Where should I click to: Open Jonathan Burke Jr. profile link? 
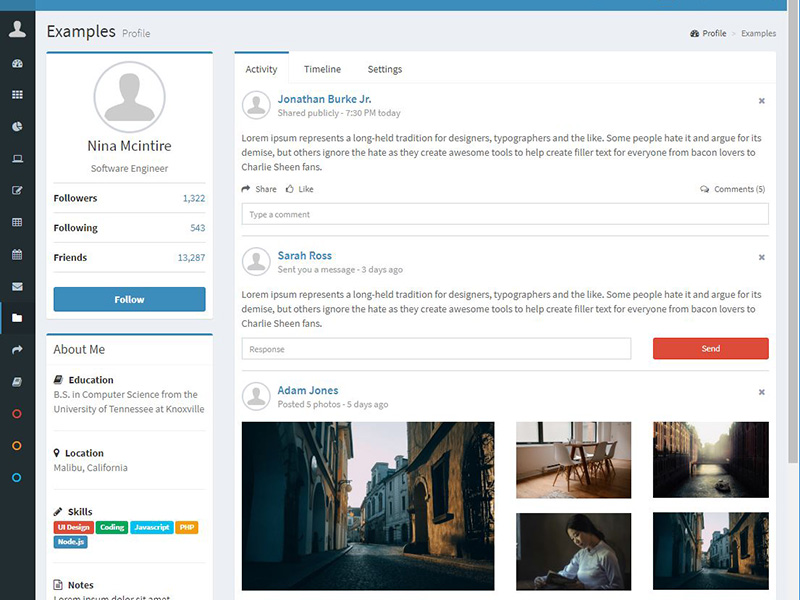[324, 99]
